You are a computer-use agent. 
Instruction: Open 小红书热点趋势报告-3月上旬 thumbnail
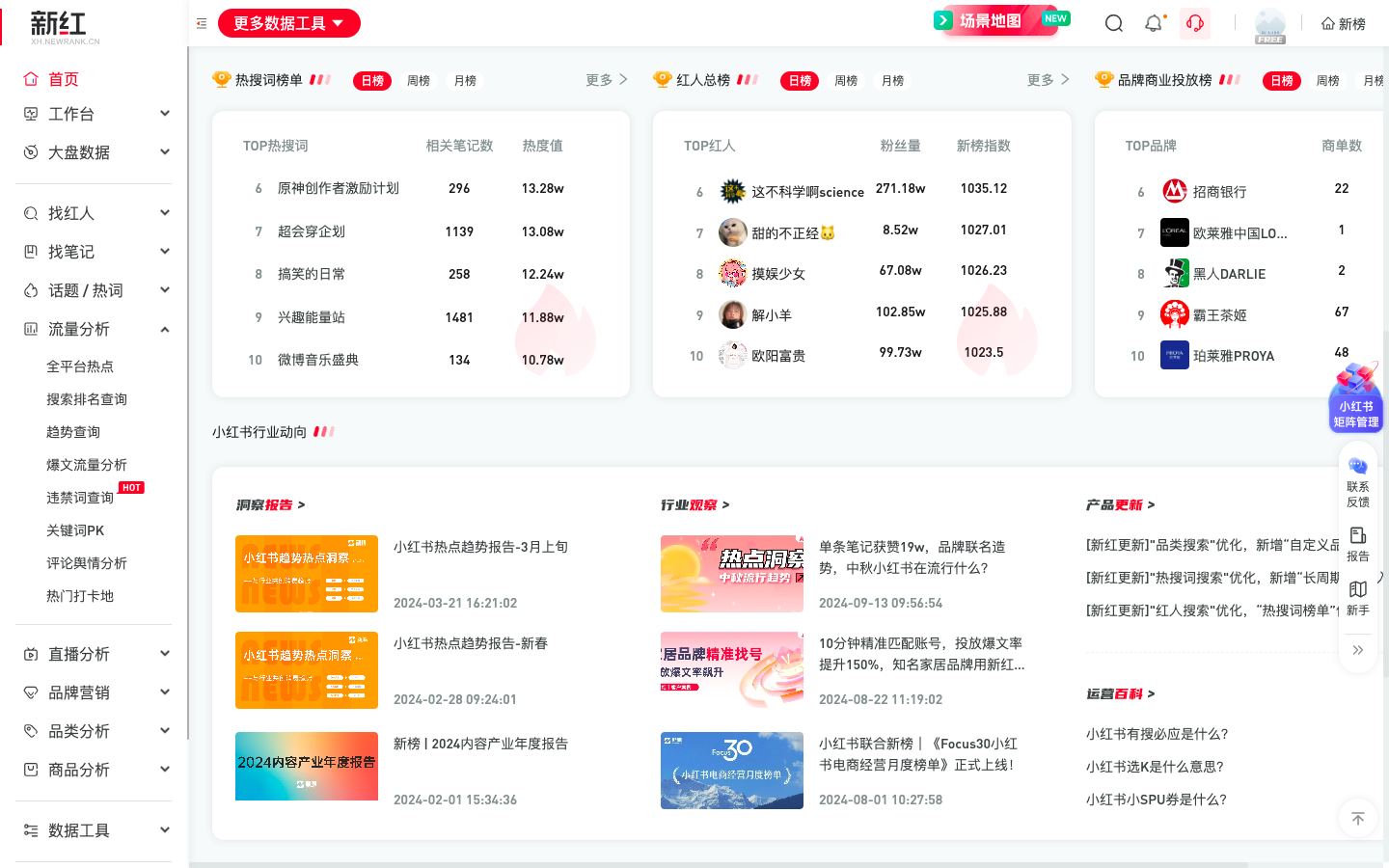tap(307, 574)
